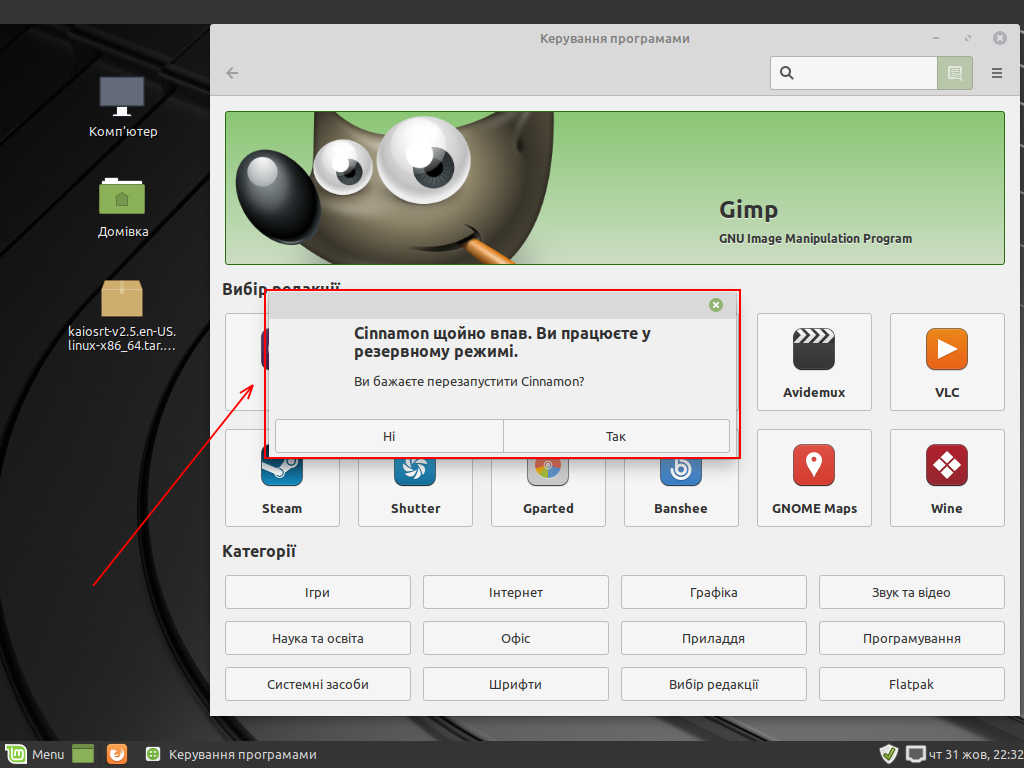Toggle the search options icon beside search field

[954, 73]
